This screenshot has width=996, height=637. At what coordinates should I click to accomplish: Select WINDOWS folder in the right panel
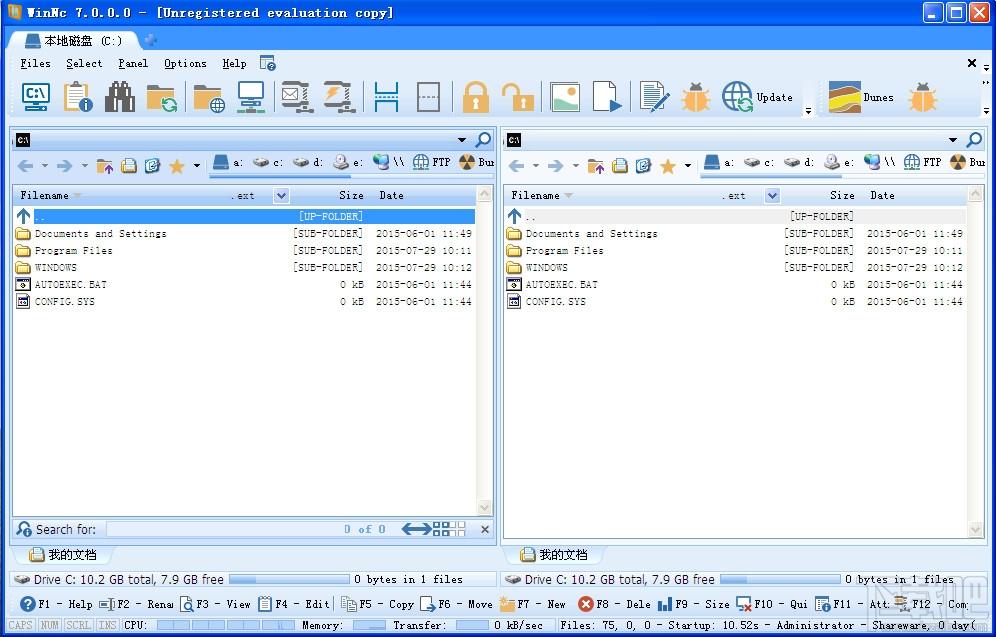click(x=735, y=267)
